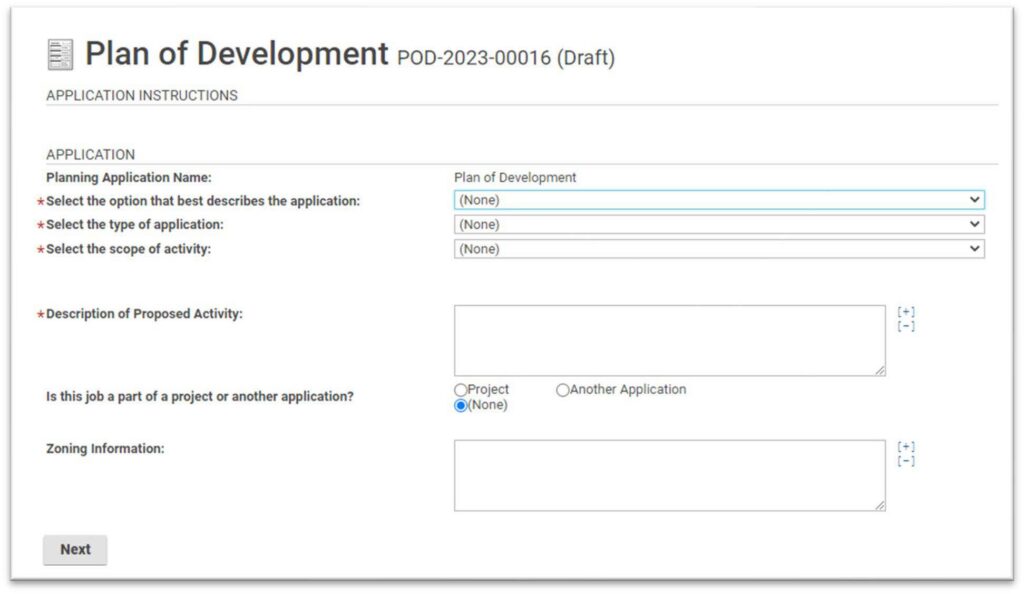Click [-] to shrink the Description text area
The height and width of the screenshot is (594, 1024).
pyautogui.click(x=905, y=324)
